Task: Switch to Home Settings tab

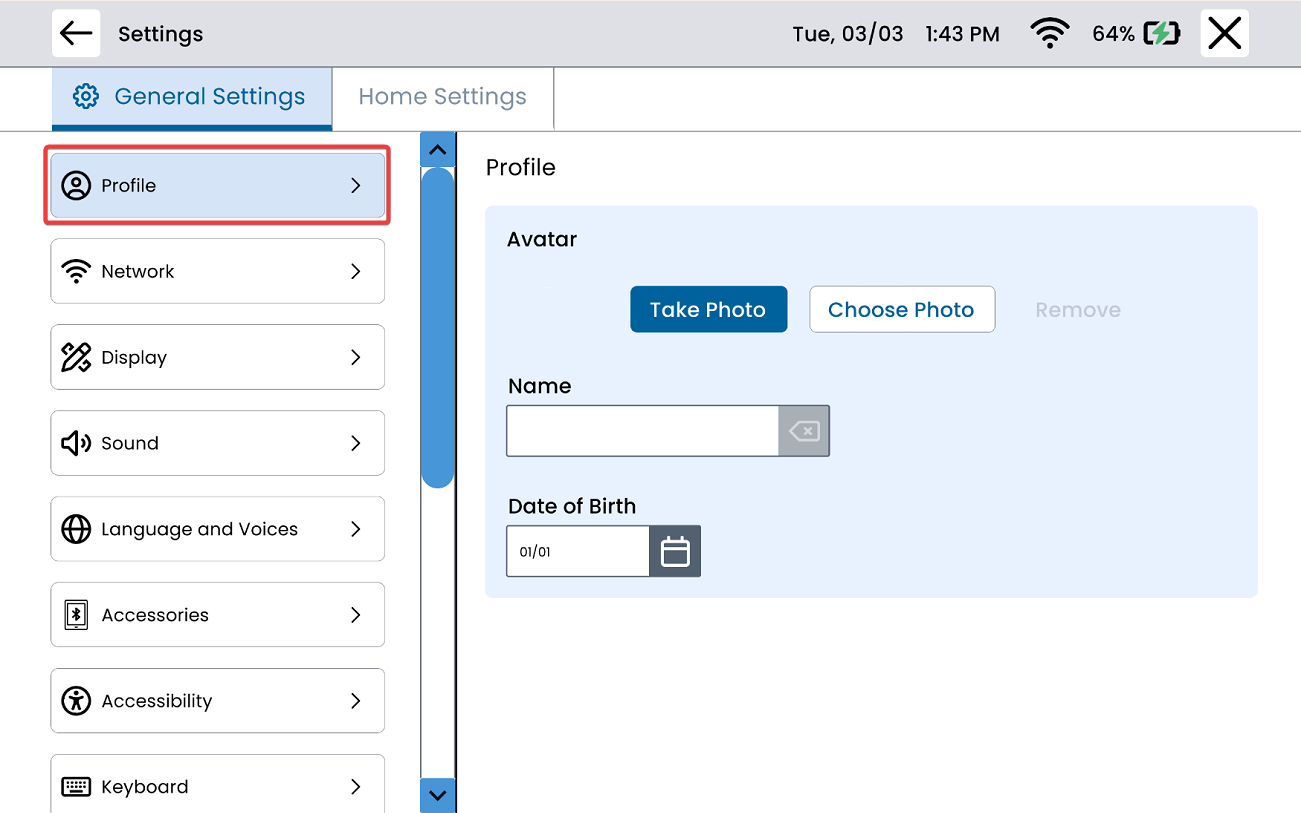Action: pos(442,97)
